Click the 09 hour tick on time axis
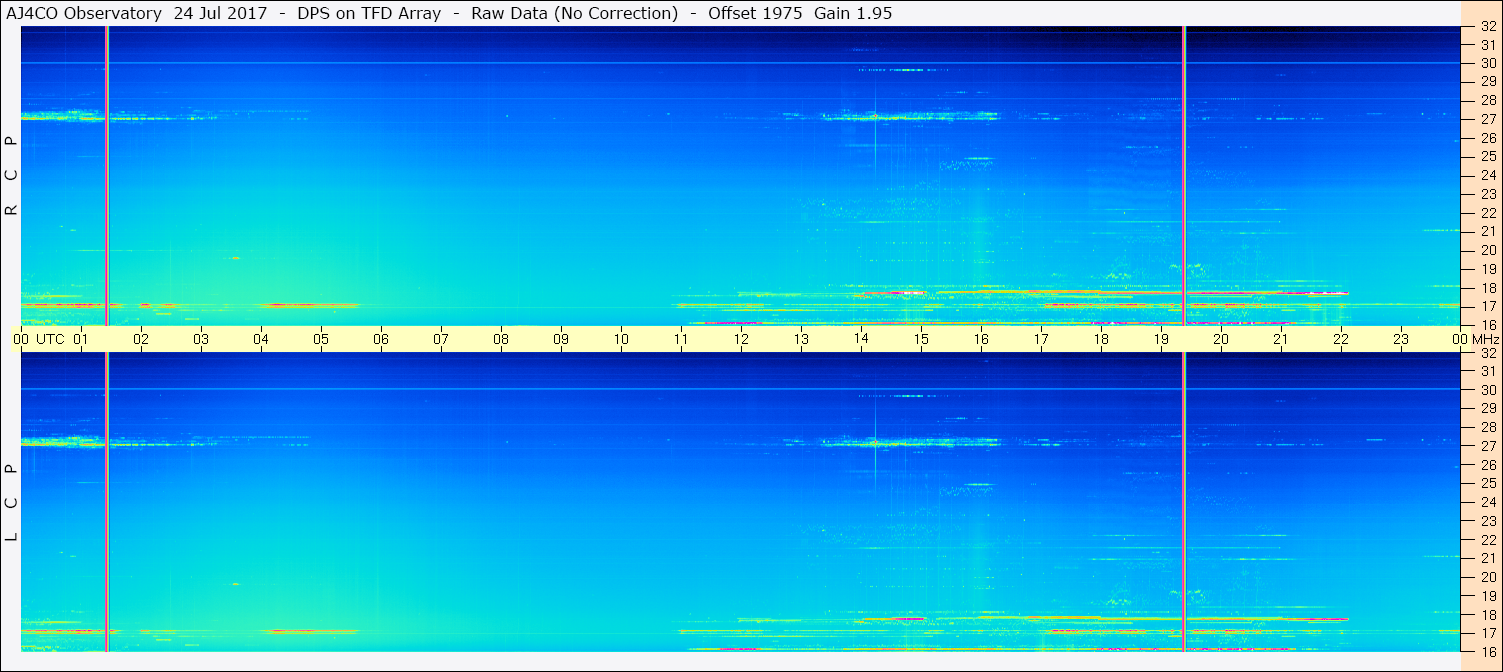Viewport: 1503px width, 672px height. tap(561, 339)
